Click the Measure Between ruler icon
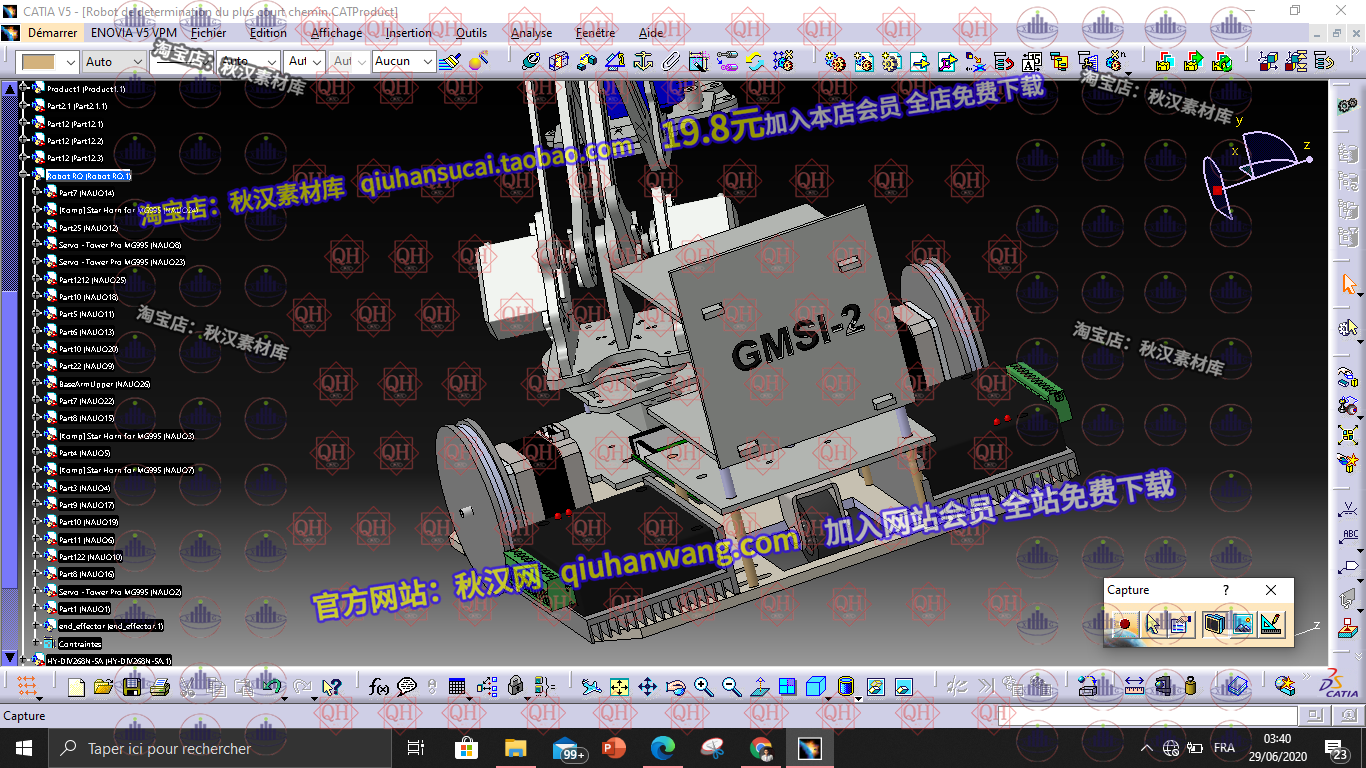 pyautogui.click(x=1133, y=687)
